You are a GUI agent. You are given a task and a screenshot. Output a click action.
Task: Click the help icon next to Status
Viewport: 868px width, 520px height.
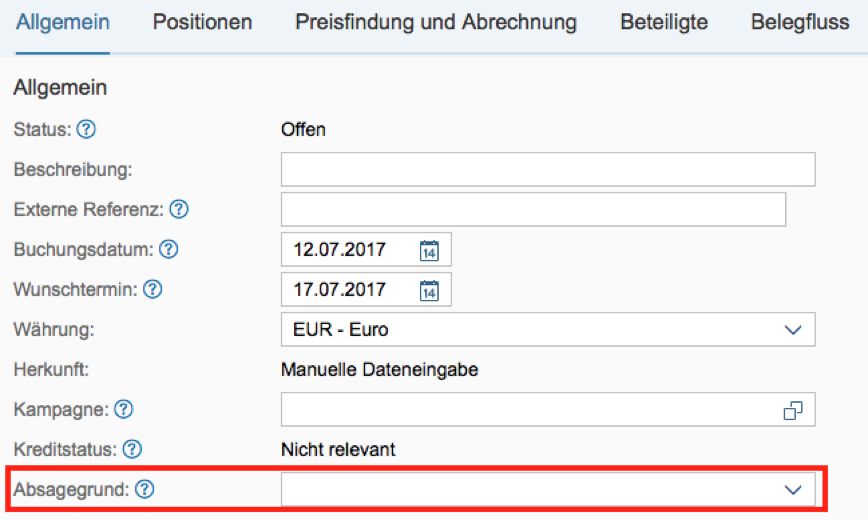coord(87,129)
